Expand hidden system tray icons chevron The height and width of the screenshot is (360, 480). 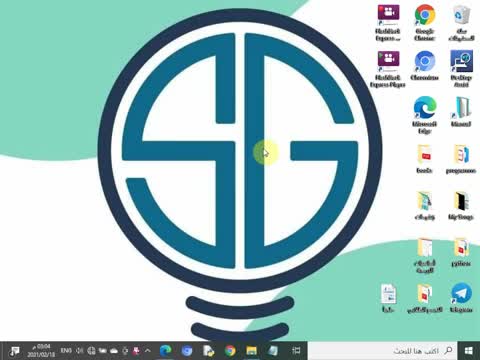tap(148, 350)
